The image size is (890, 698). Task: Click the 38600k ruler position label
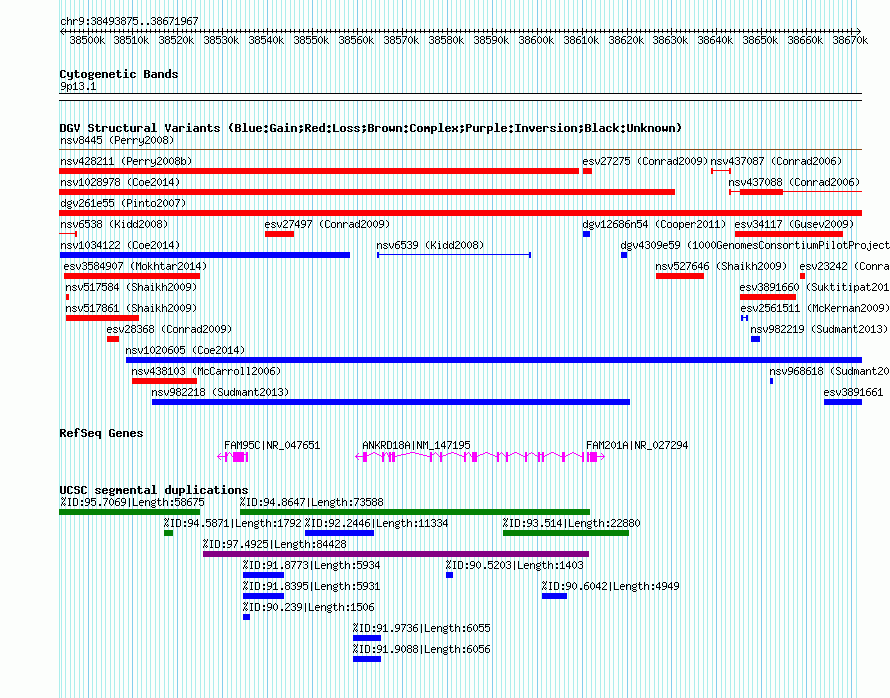[536, 40]
